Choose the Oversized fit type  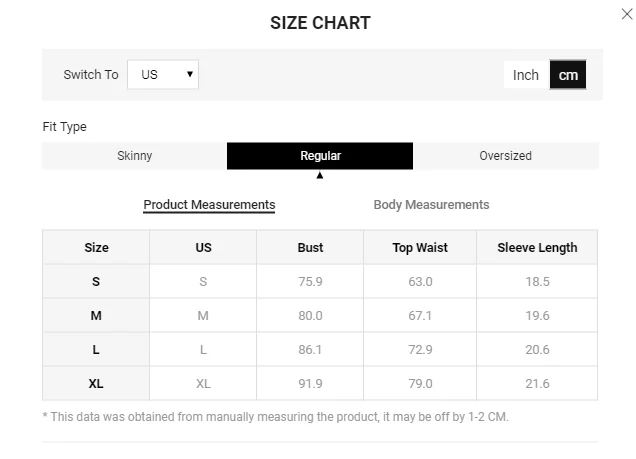(505, 156)
